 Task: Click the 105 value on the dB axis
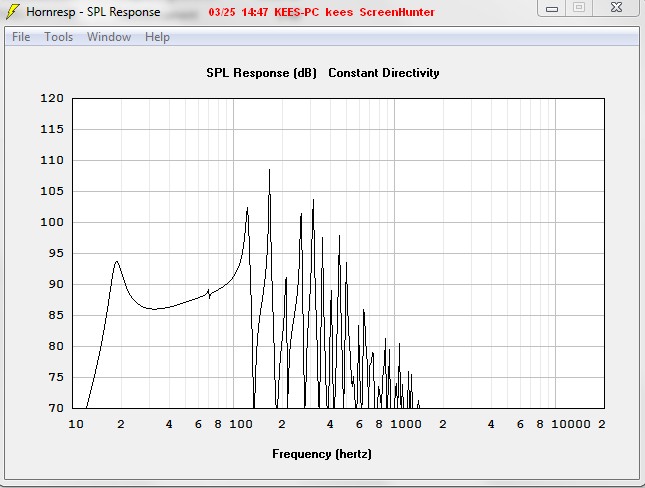[x=52, y=191]
